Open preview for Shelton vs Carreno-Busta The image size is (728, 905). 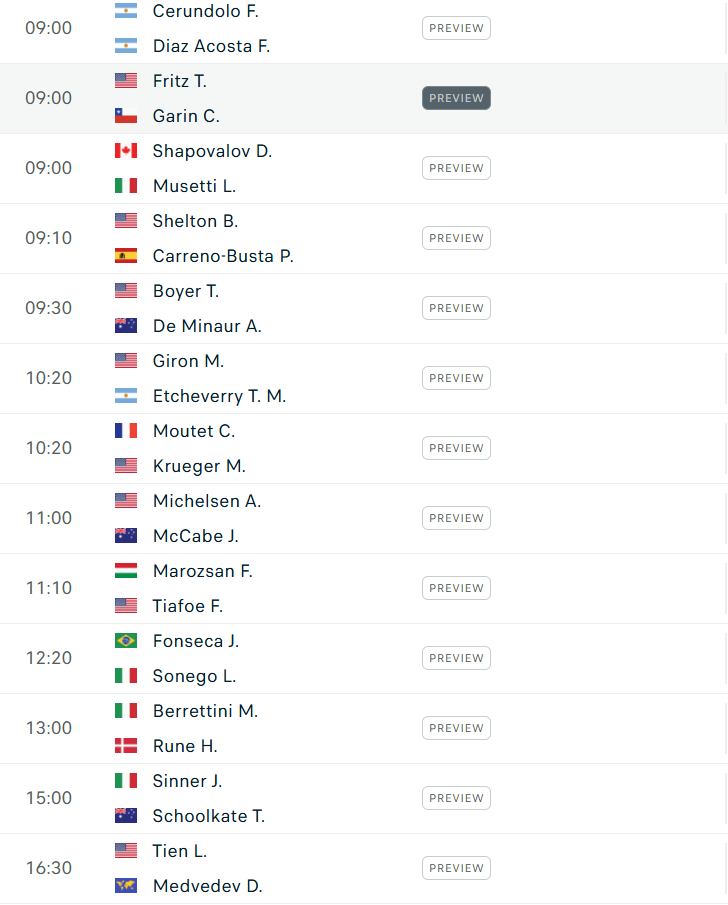[456, 238]
